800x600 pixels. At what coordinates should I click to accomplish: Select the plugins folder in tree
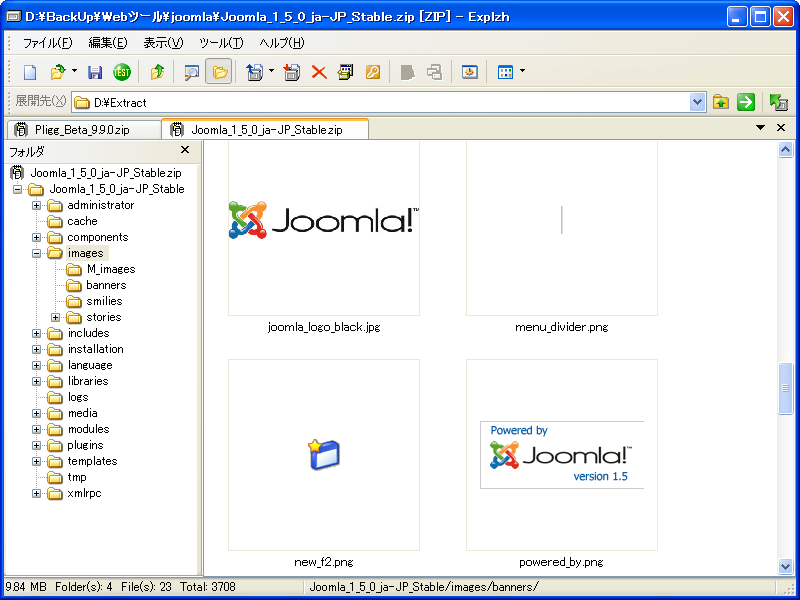pyautogui.click(x=85, y=445)
